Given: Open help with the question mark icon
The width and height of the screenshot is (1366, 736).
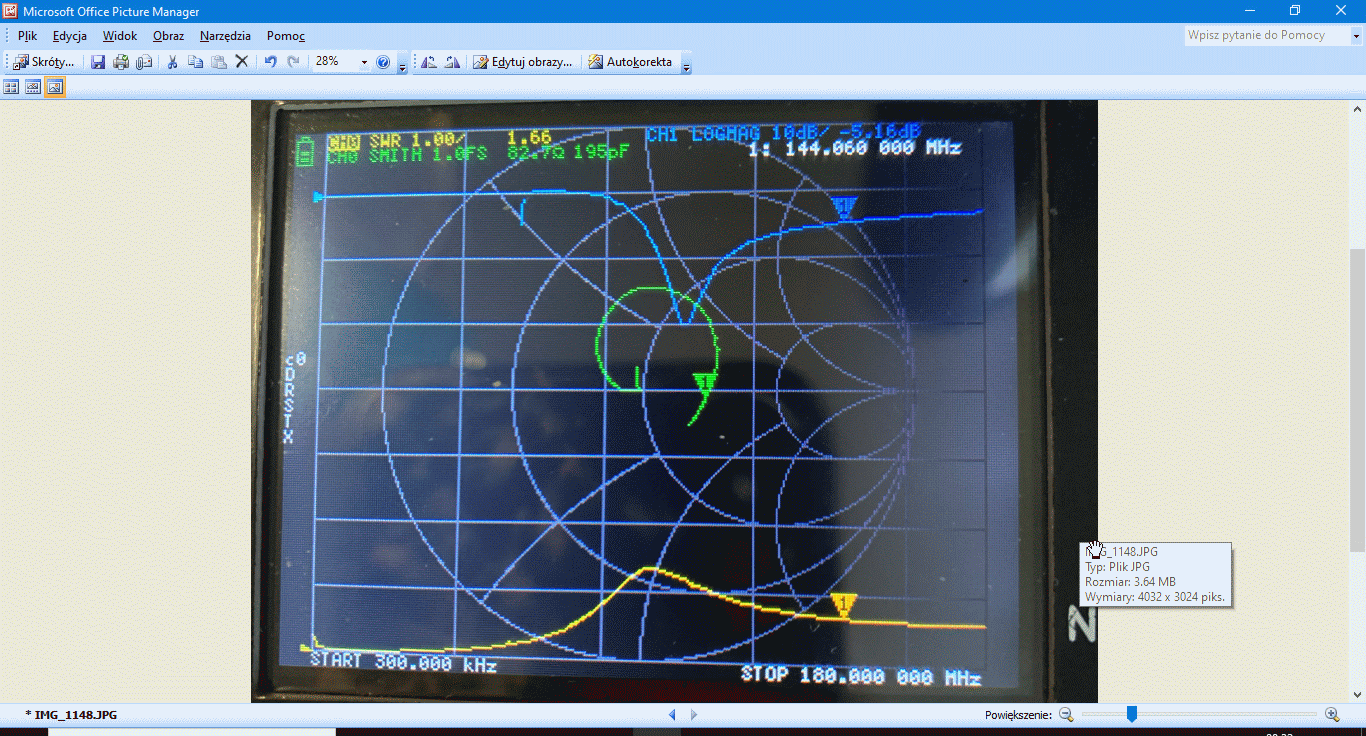Looking at the screenshot, I should click(x=383, y=62).
